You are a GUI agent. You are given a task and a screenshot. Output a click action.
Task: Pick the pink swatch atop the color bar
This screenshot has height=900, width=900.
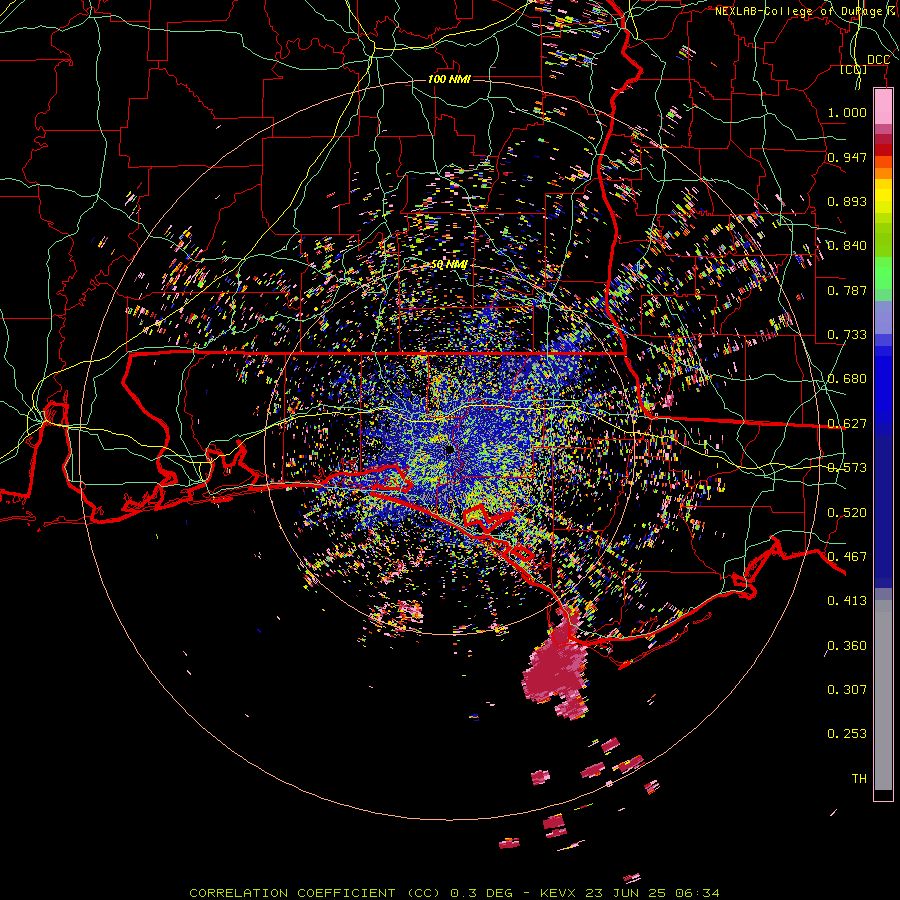click(883, 106)
